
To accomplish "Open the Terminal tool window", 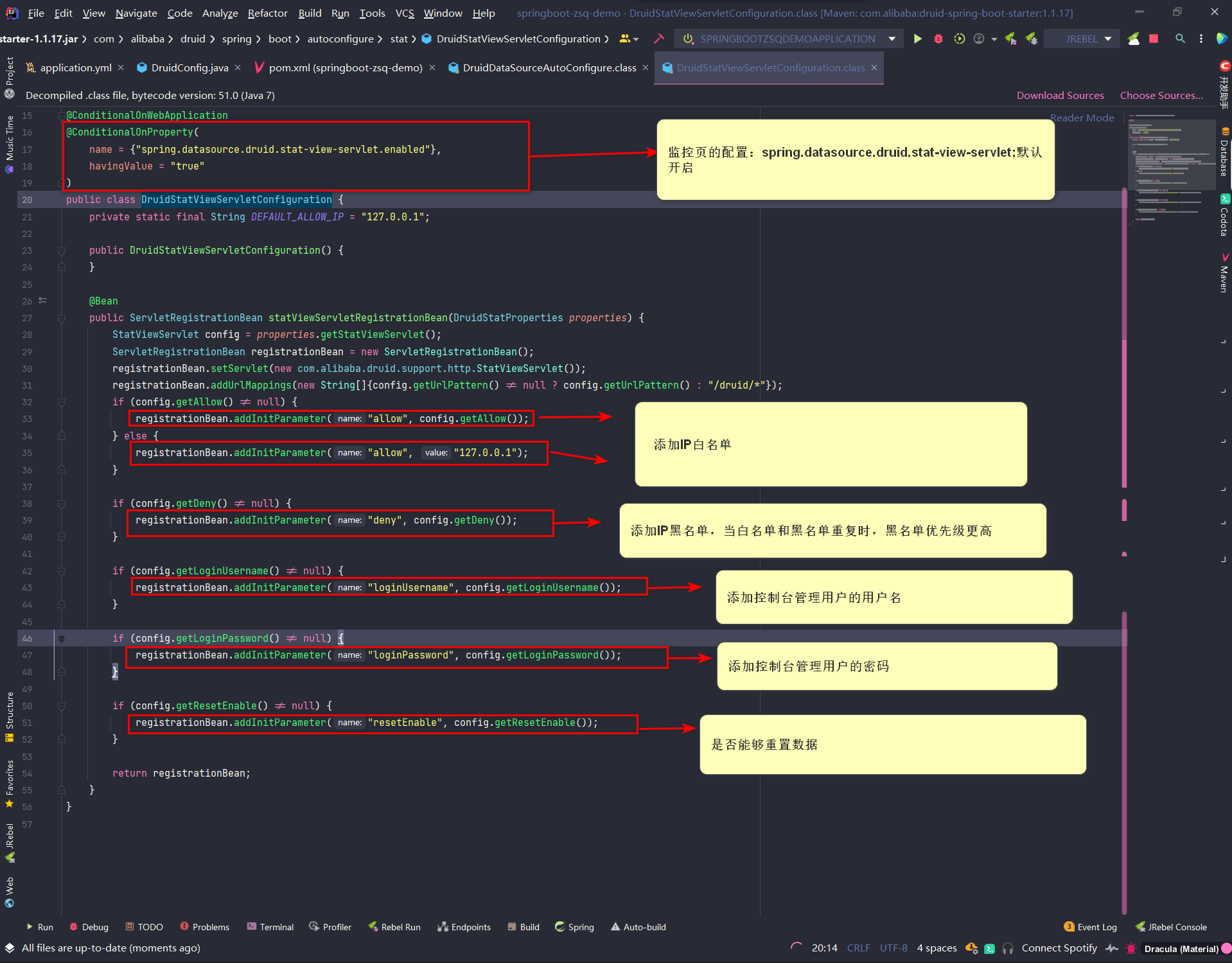I will point(270,927).
